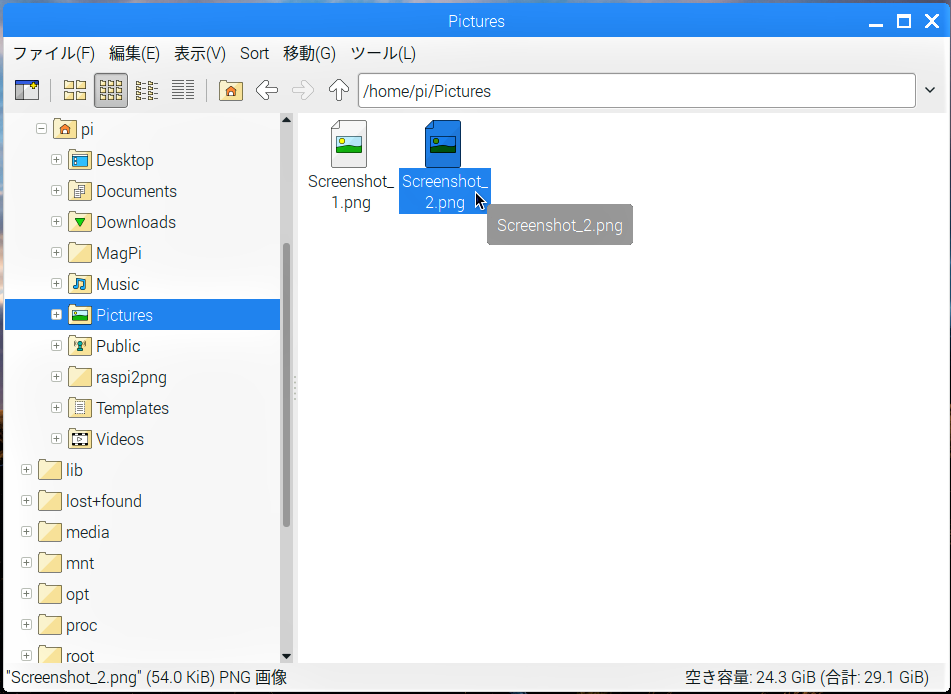Expand the lib folder node

pos(26,470)
